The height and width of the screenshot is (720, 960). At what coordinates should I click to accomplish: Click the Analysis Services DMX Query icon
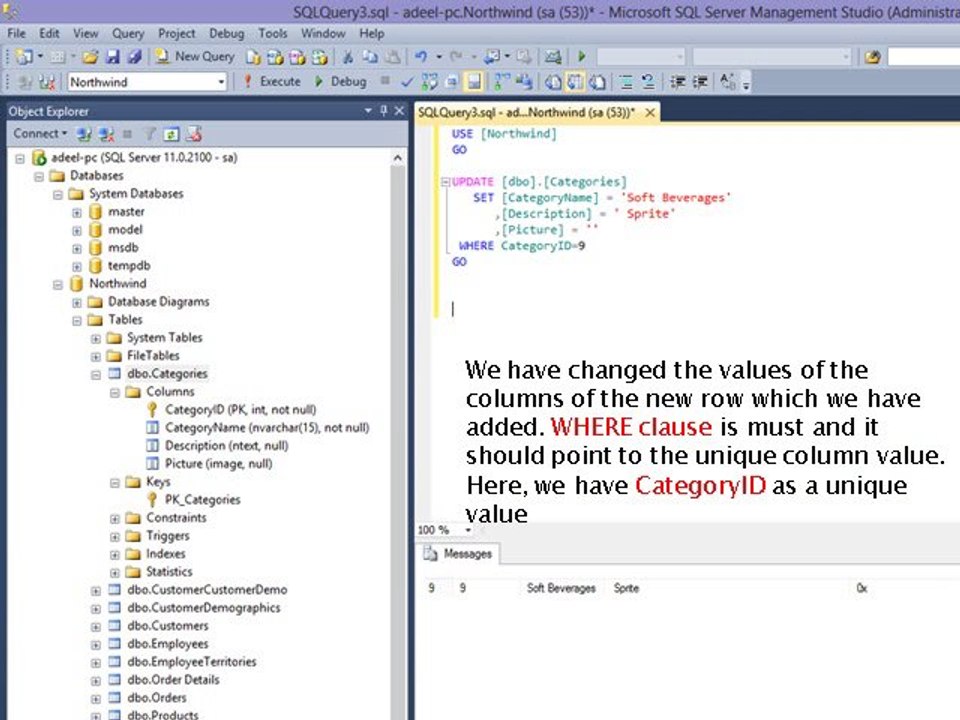coord(297,57)
